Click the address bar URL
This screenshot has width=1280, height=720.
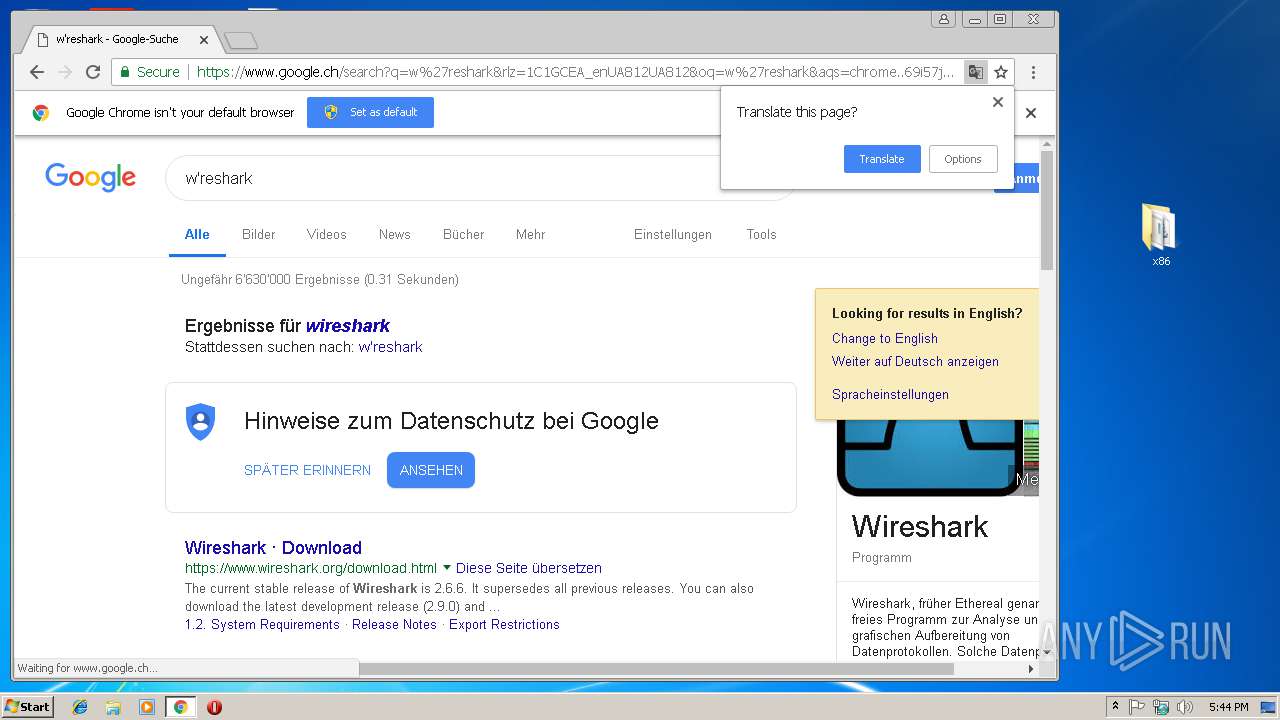[575, 72]
